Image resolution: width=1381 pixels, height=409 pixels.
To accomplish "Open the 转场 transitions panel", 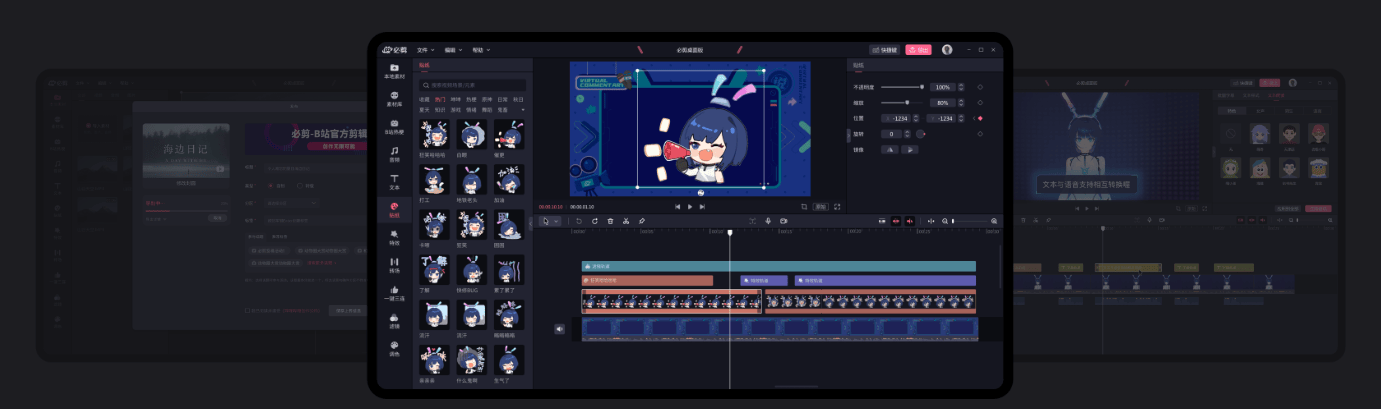I will (x=394, y=265).
